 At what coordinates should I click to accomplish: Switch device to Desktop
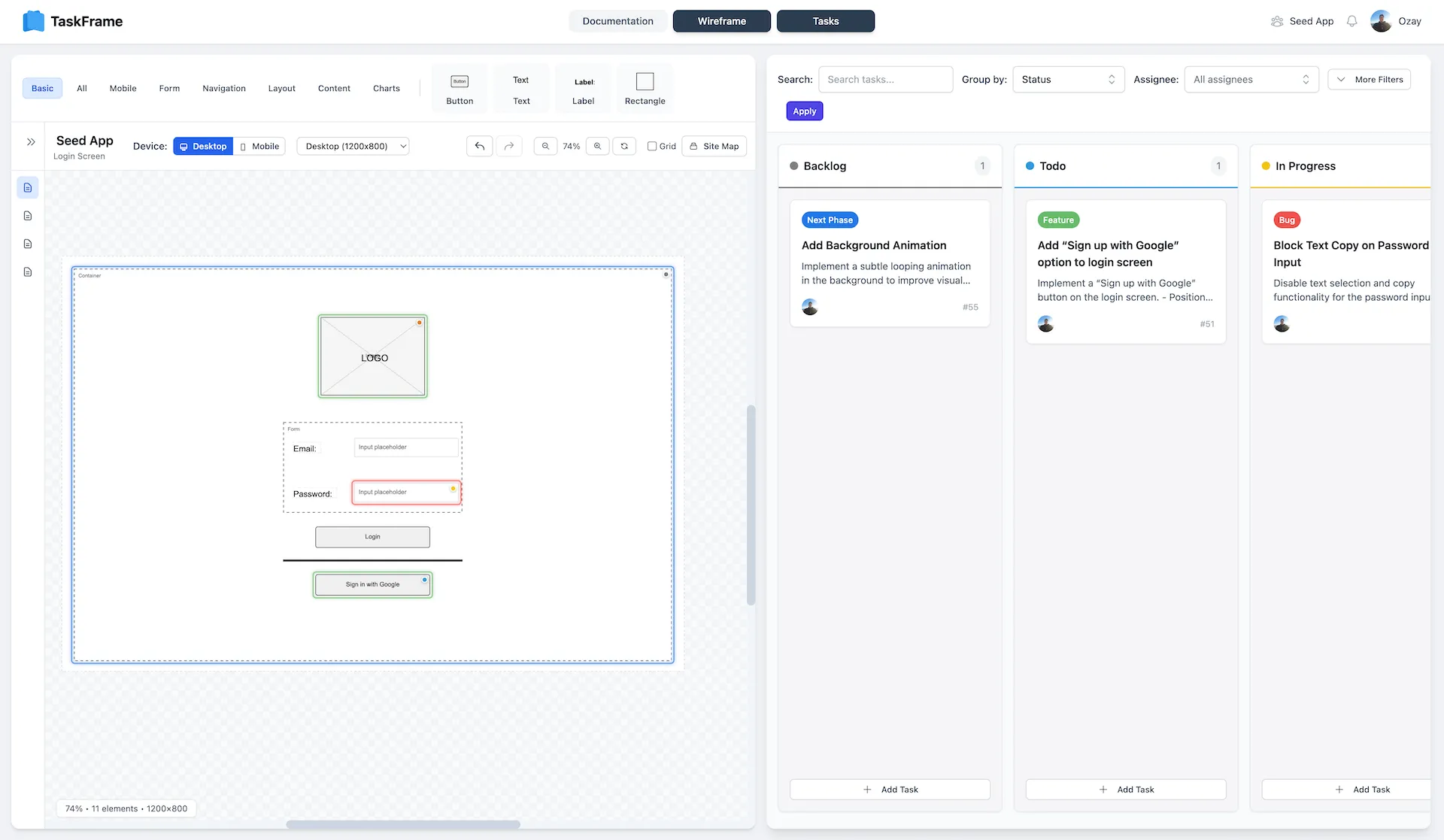[x=203, y=146]
